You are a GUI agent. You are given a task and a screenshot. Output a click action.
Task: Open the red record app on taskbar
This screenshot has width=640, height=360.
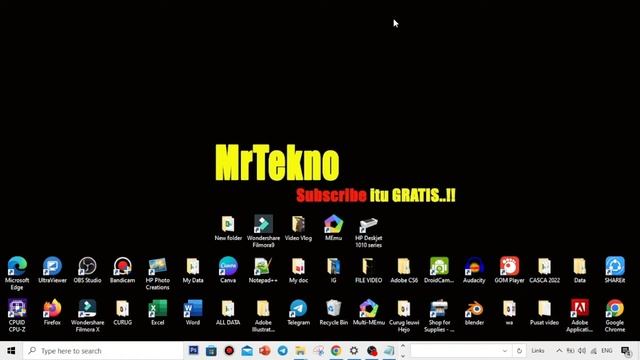[229, 351]
